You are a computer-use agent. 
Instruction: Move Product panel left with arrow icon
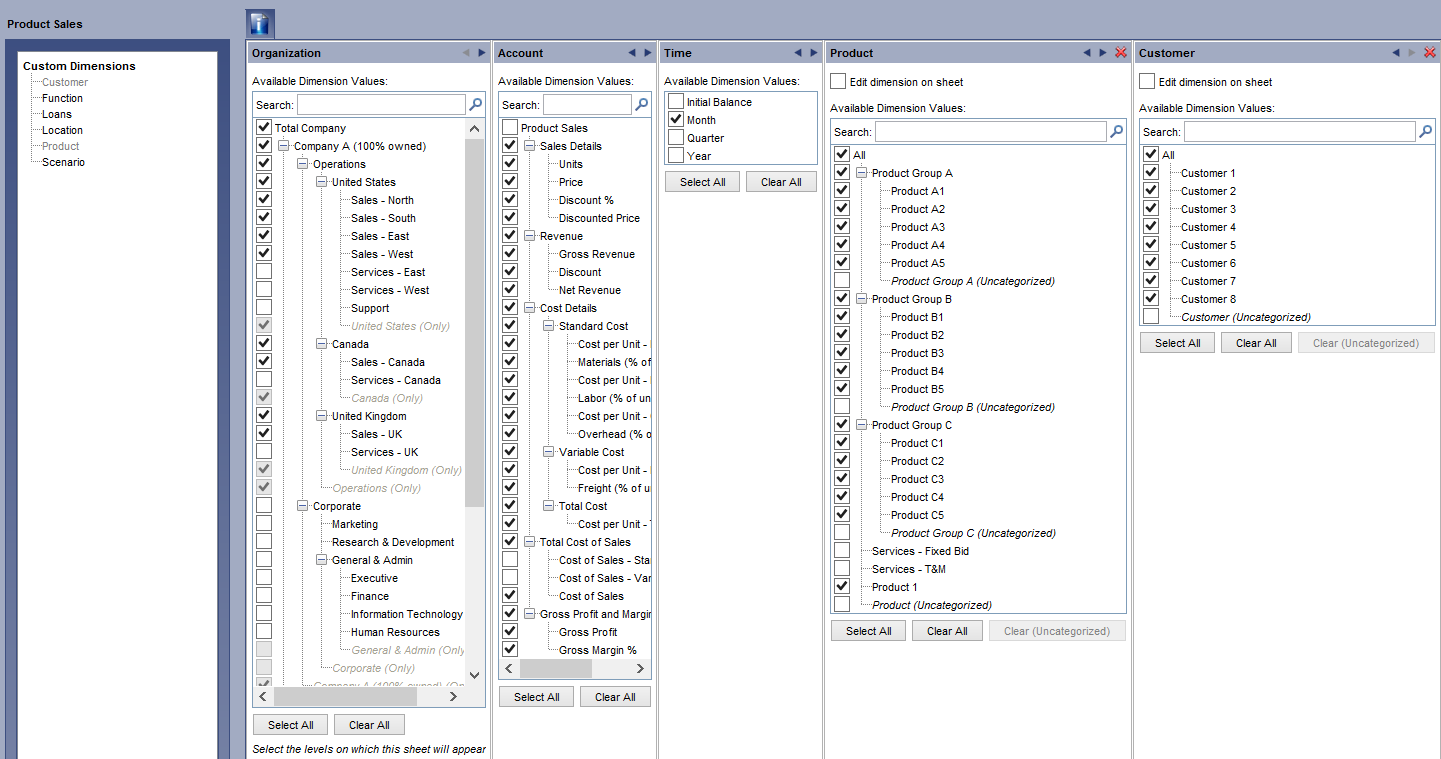pyautogui.click(x=1087, y=53)
